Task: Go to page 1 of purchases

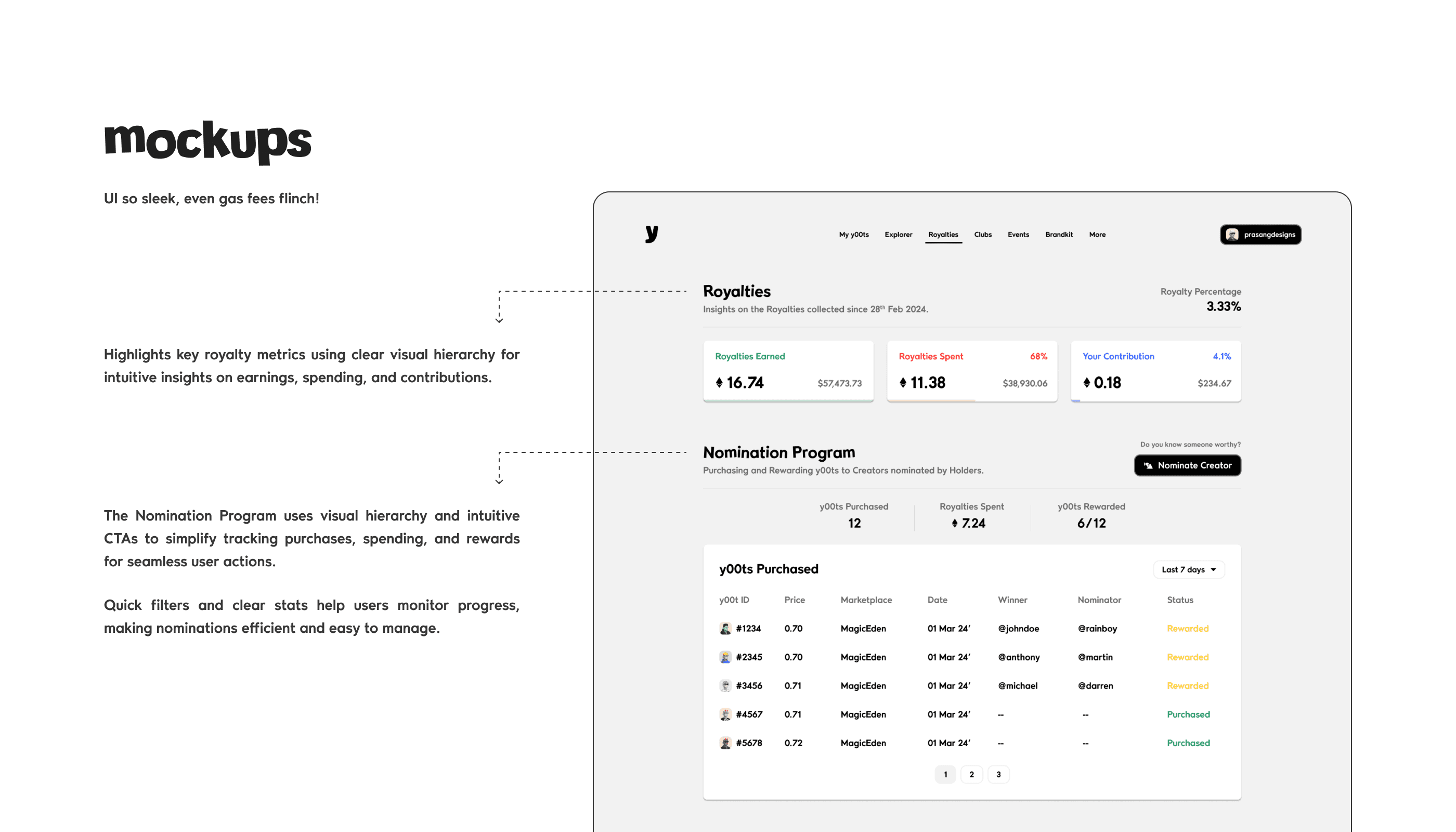Action: click(945, 775)
